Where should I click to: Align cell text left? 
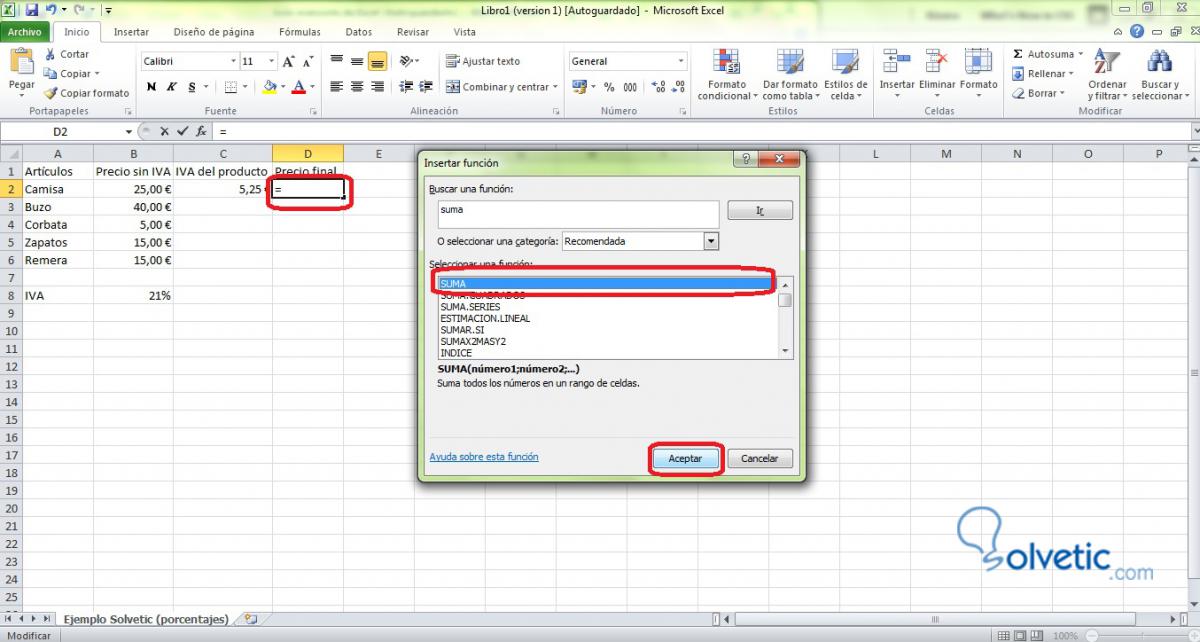click(337, 87)
